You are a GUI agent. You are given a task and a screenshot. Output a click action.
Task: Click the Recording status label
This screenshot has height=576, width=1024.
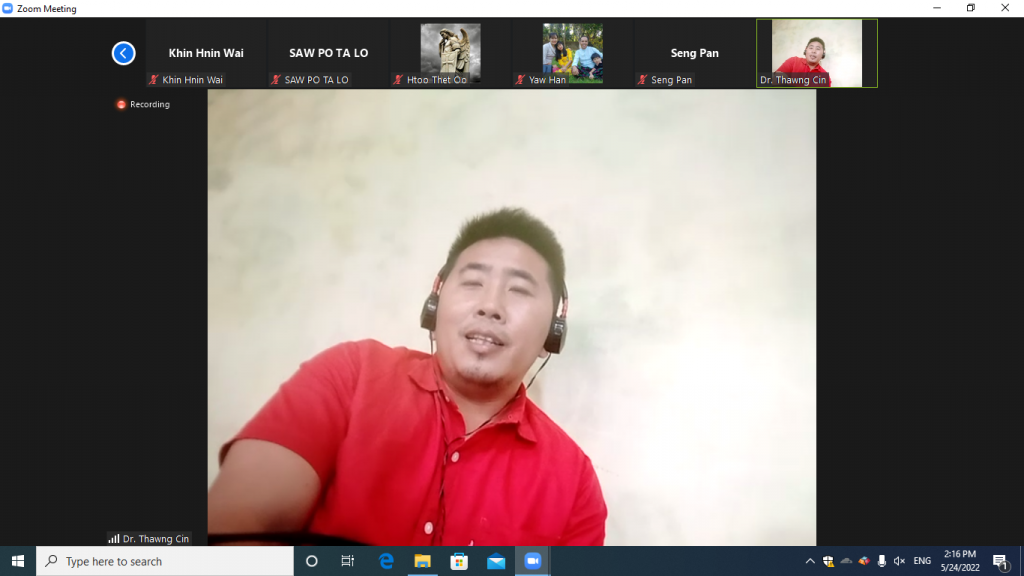pyautogui.click(x=150, y=104)
